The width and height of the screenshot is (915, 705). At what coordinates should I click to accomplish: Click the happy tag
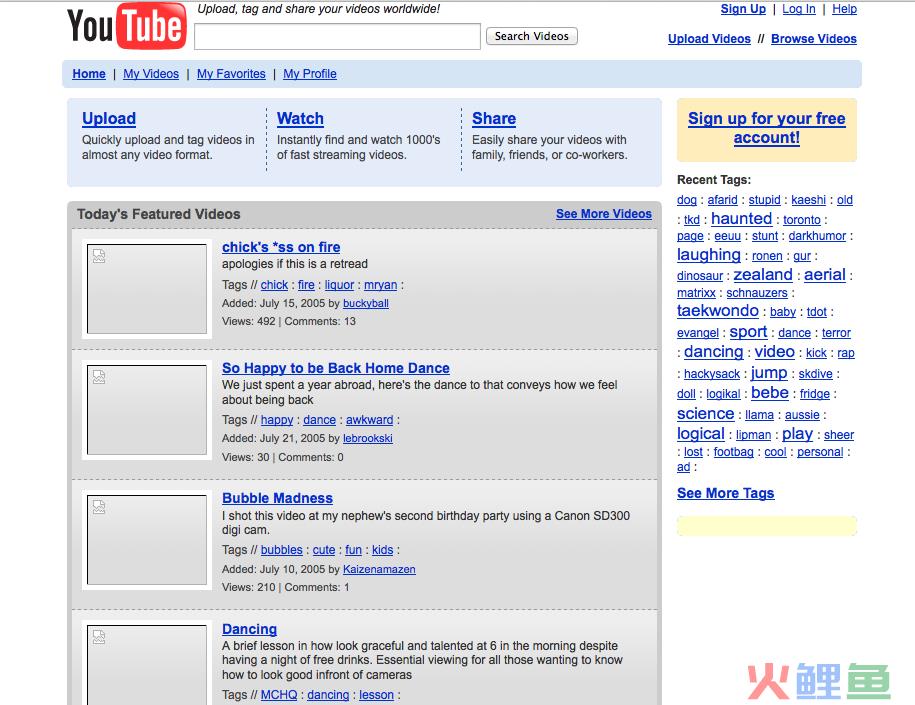coord(277,420)
